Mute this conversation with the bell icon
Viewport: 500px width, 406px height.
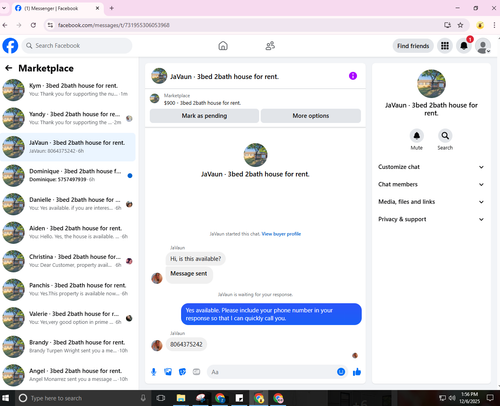point(417,136)
